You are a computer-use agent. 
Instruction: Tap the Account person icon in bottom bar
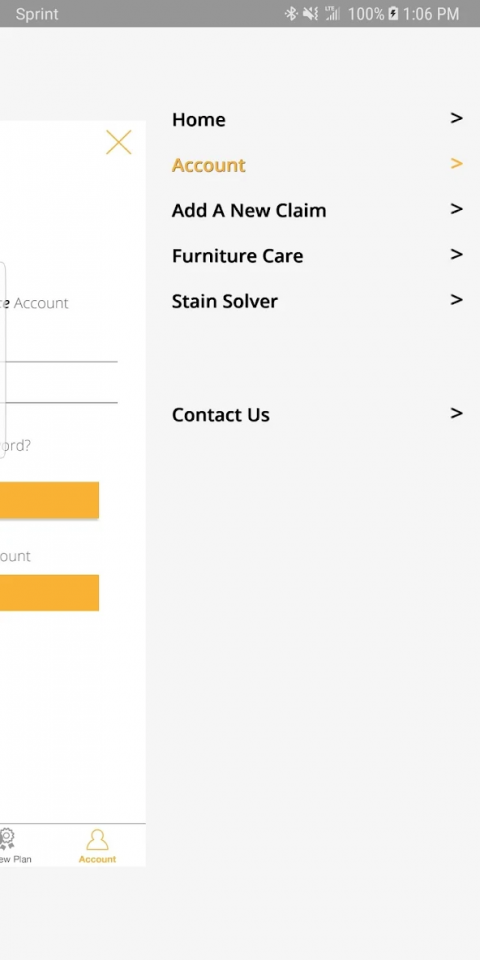[97, 839]
